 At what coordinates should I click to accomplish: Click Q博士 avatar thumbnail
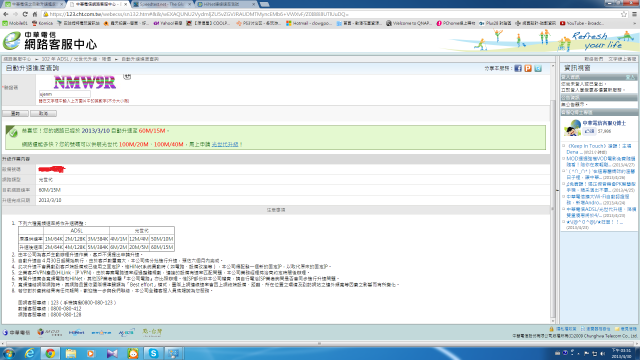point(572,128)
